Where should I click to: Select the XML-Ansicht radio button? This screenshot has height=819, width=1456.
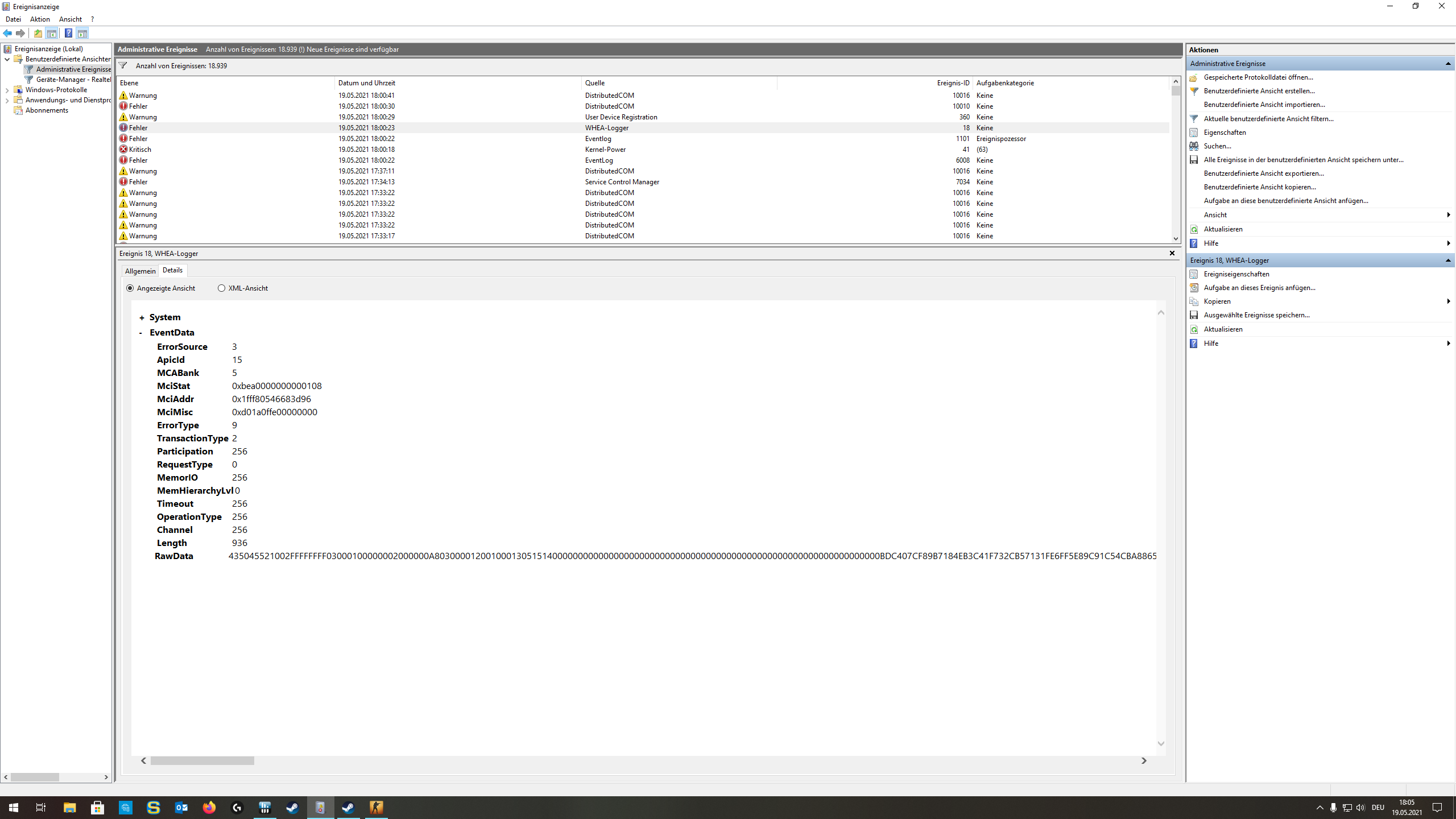point(221,288)
